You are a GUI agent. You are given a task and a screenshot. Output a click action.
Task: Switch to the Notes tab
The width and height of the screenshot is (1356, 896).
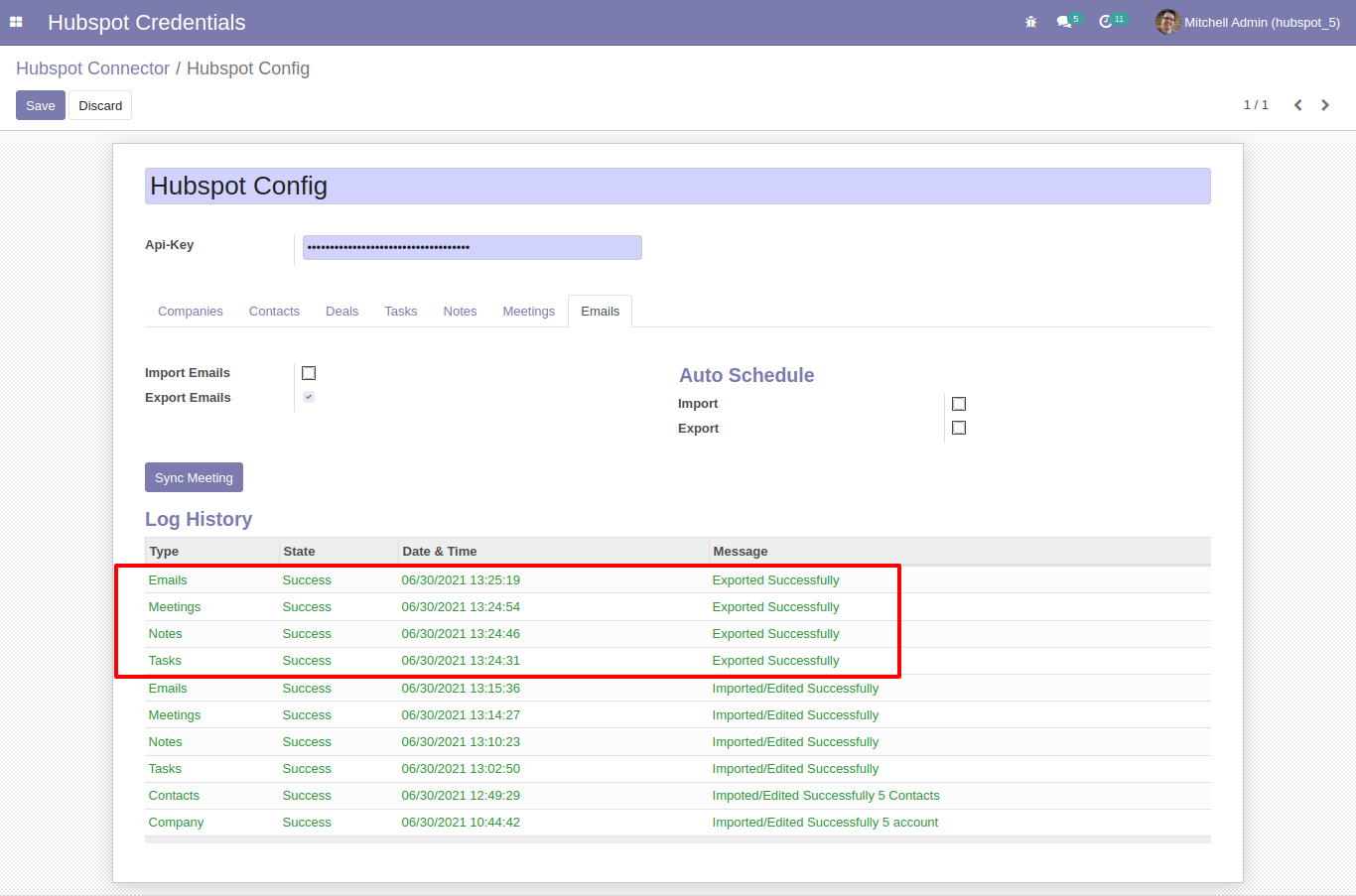[x=460, y=312]
